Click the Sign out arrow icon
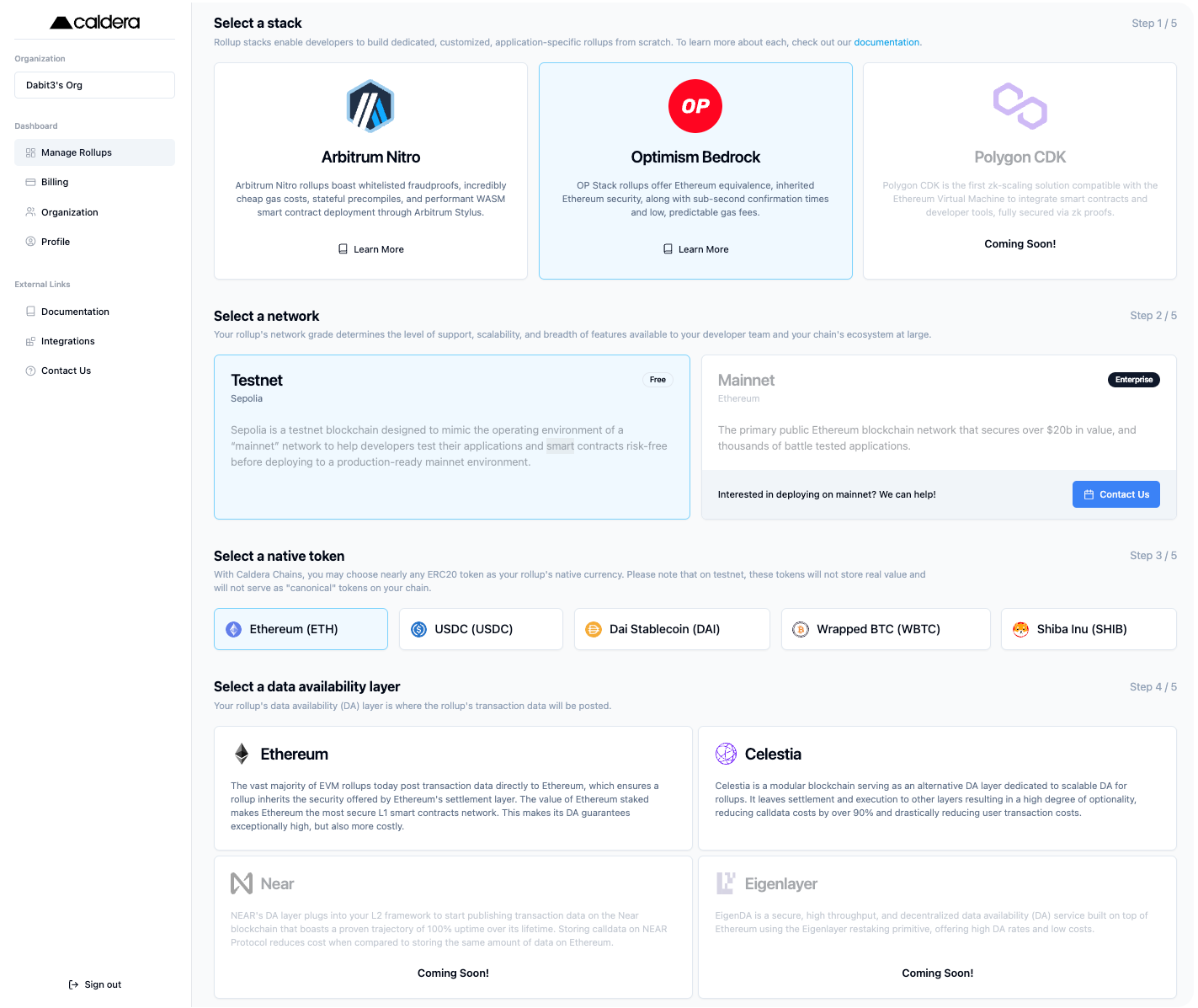 [x=73, y=984]
